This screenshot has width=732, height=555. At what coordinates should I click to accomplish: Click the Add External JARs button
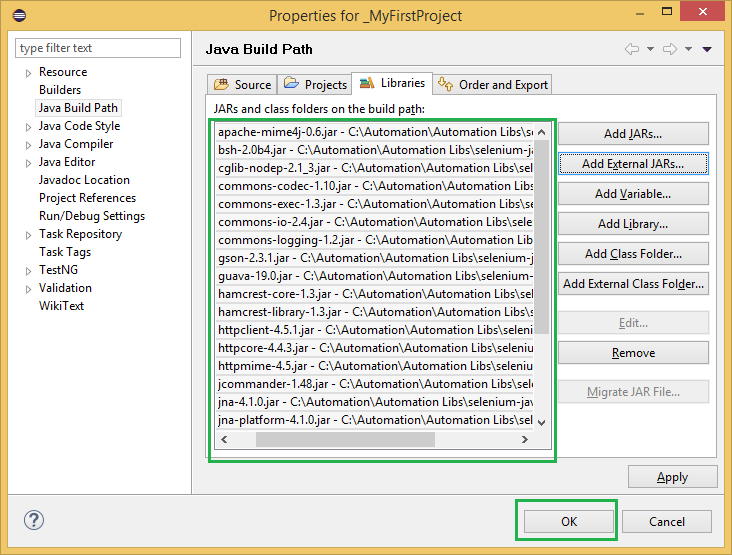coord(632,163)
